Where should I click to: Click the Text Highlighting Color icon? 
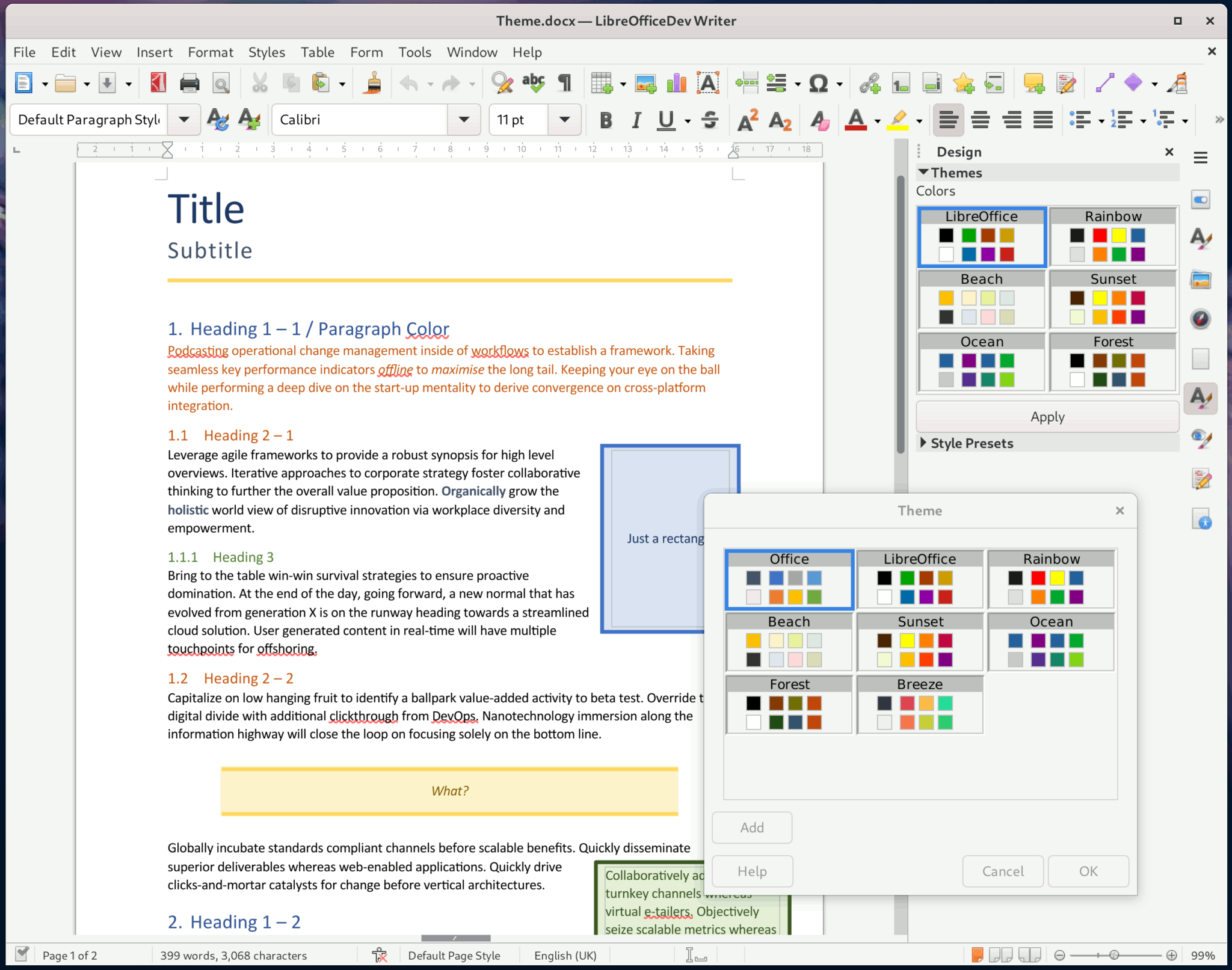[x=898, y=120]
